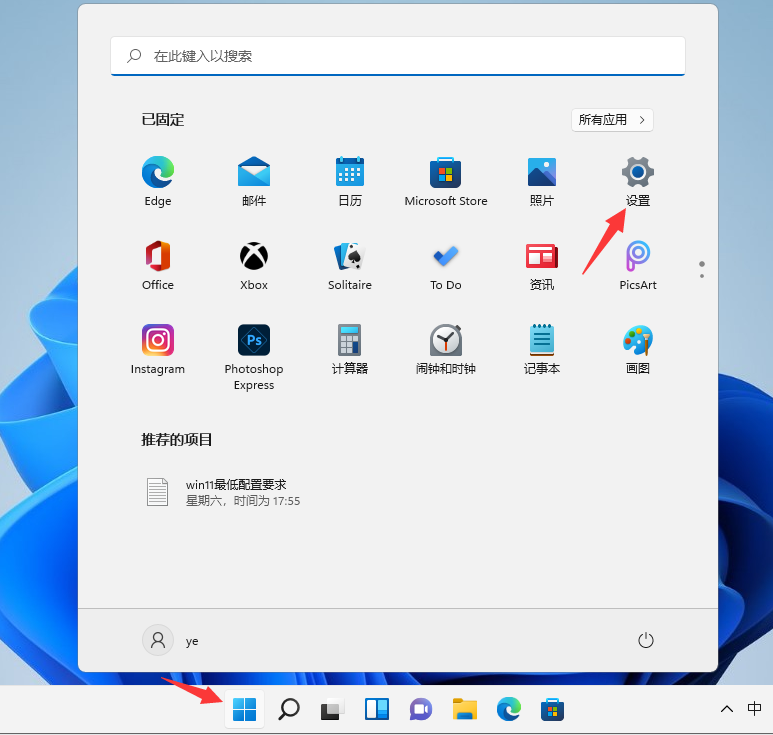
Task: Open File Explorer from the taskbar
Action: (x=464, y=710)
